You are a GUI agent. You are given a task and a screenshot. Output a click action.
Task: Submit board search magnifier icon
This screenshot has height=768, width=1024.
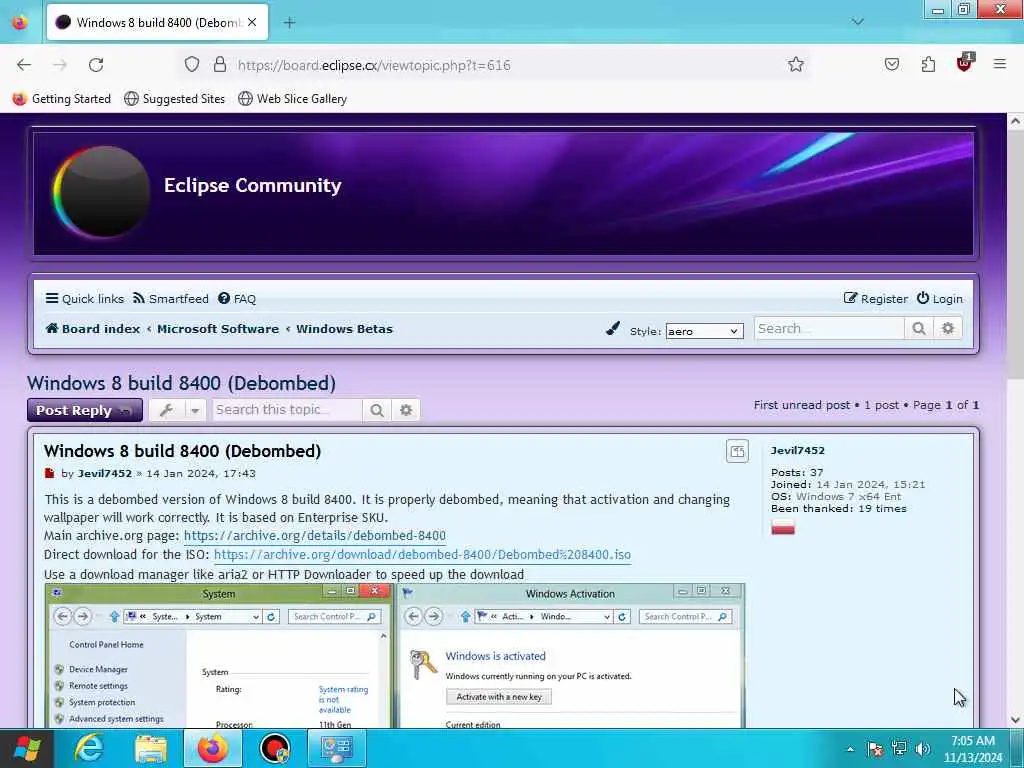pos(919,328)
